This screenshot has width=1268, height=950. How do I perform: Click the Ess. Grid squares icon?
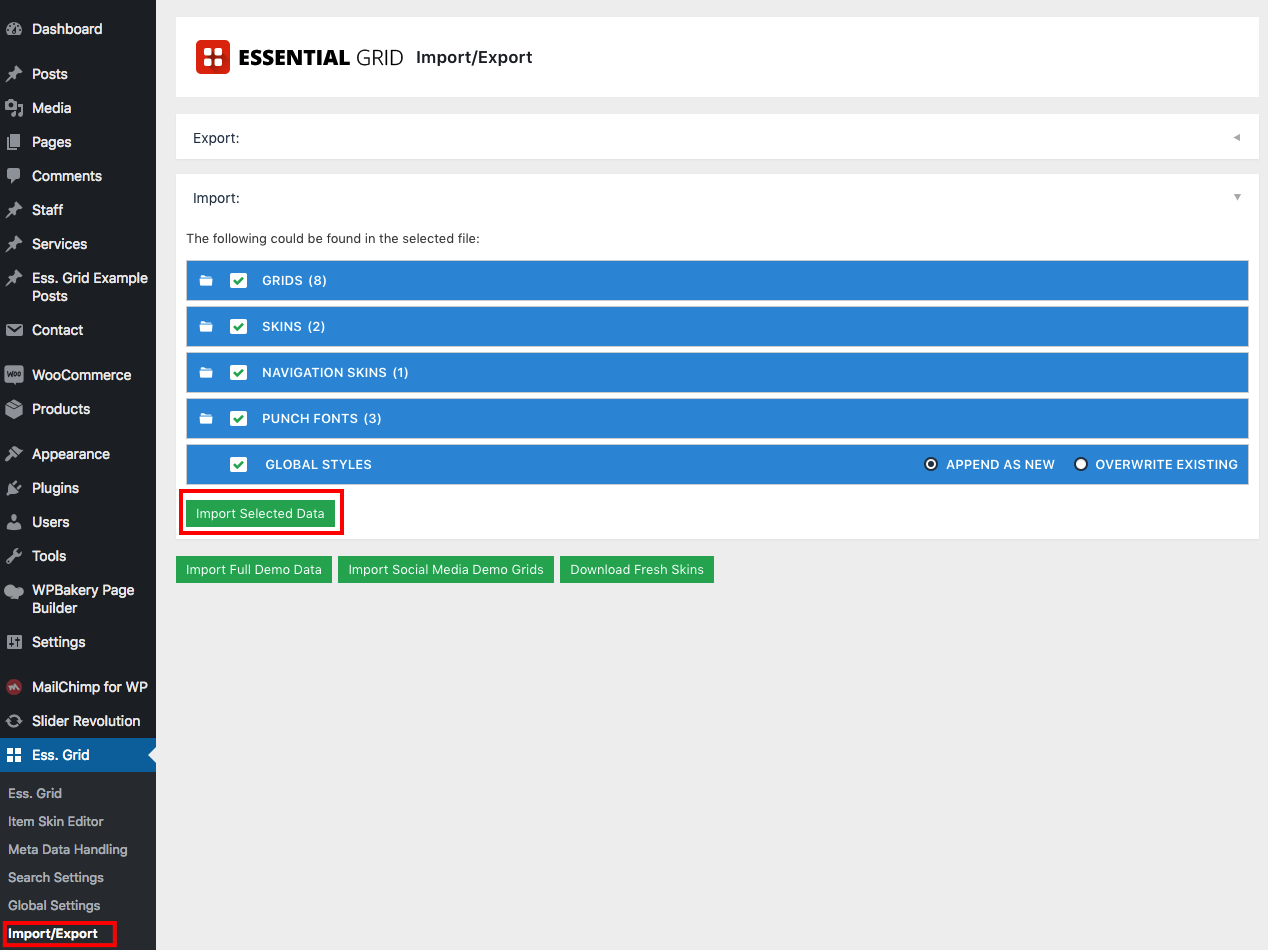(x=14, y=755)
